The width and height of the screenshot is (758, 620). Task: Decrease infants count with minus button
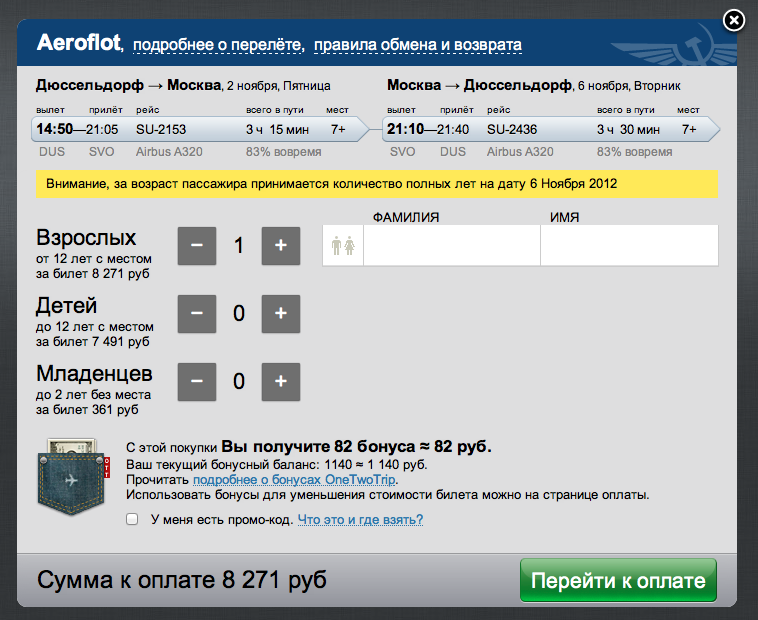[x=197, y=382]
